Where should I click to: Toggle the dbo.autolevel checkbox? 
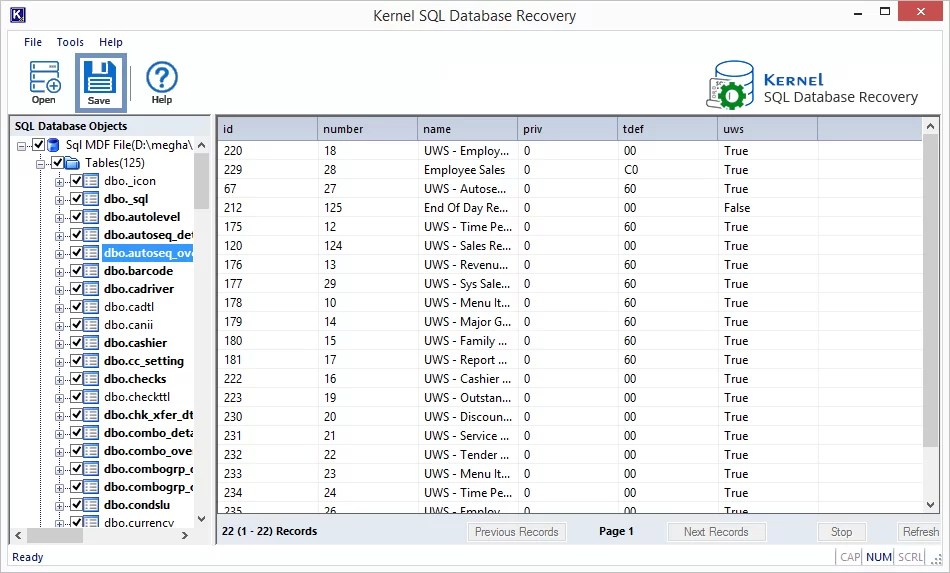click(76, 217)
